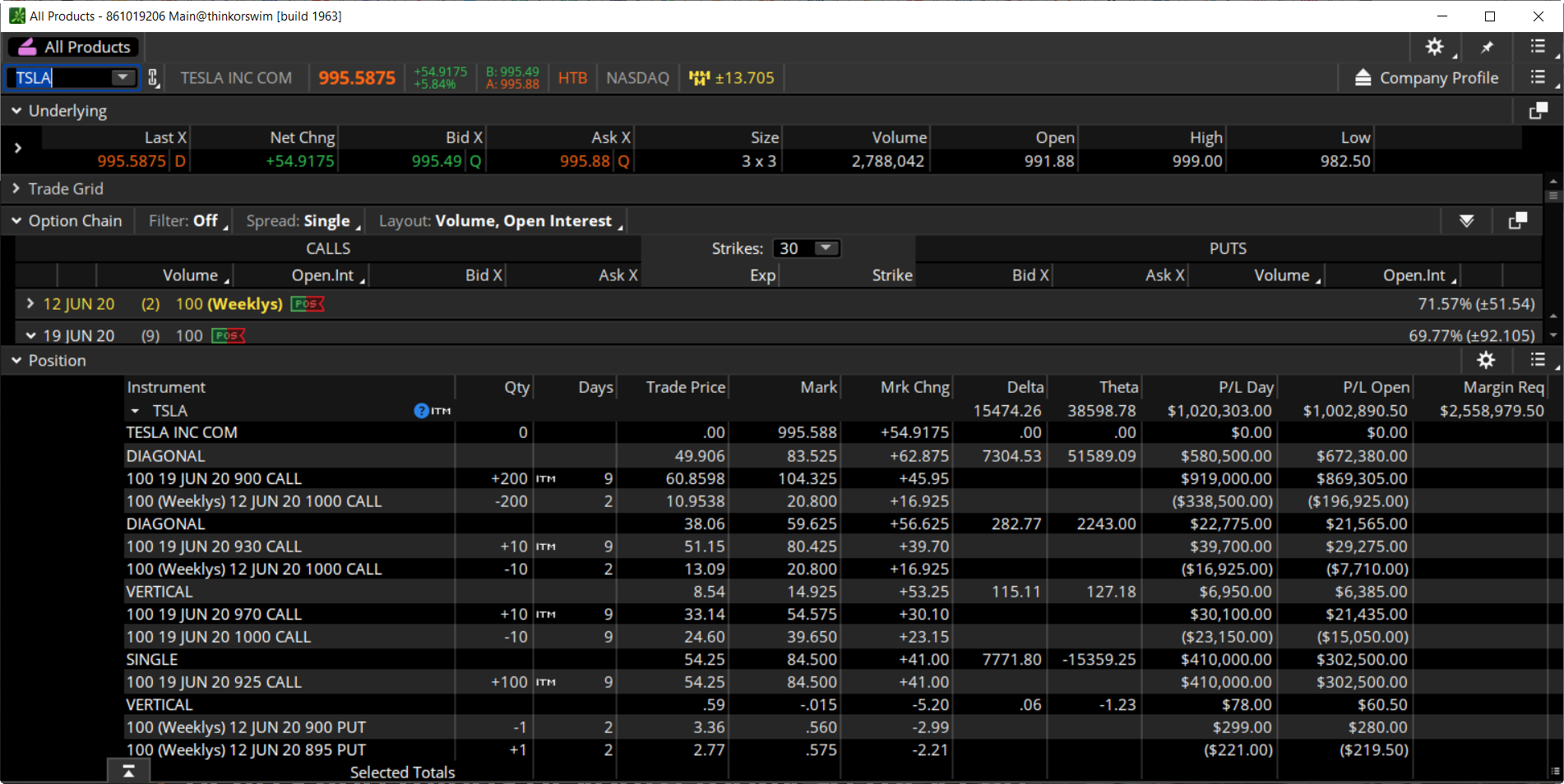Viewport: 1564px width, 784px height.
Task: Open the symbol selector dropdown arrow
Action: (x=123, y=77)
